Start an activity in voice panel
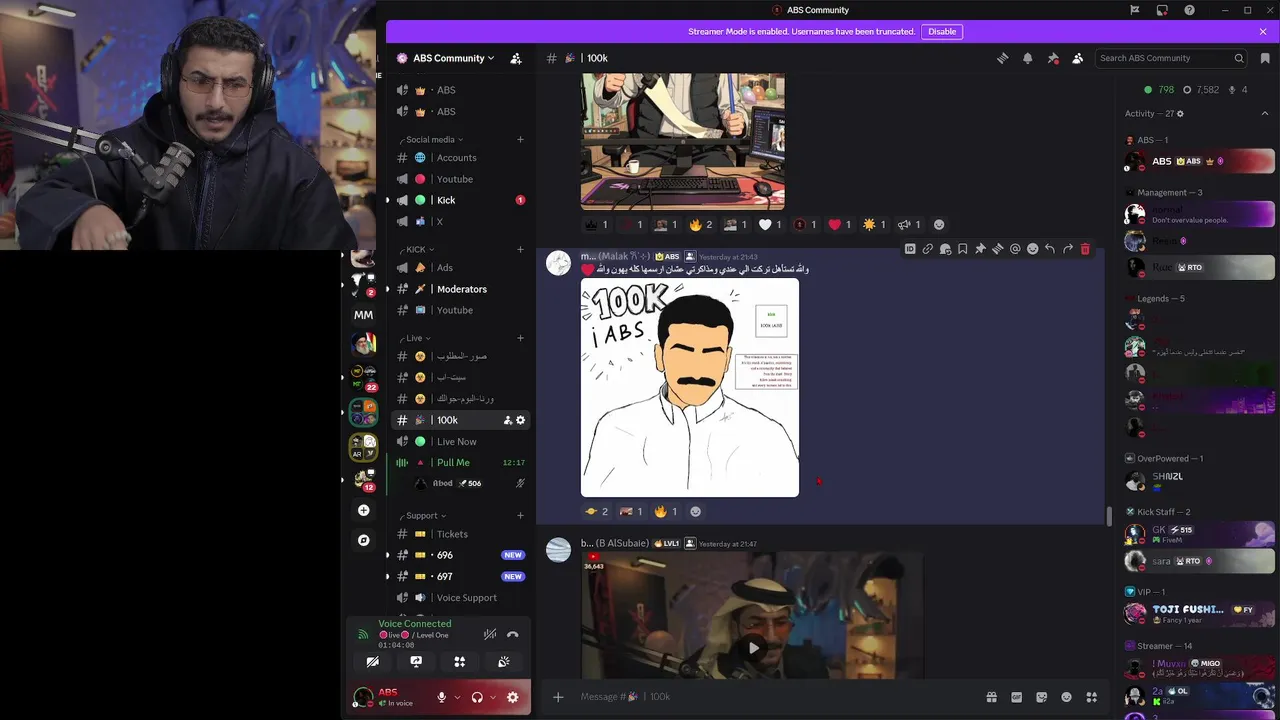Viewport: 1280px width, 720px height. tap(460, 662)
